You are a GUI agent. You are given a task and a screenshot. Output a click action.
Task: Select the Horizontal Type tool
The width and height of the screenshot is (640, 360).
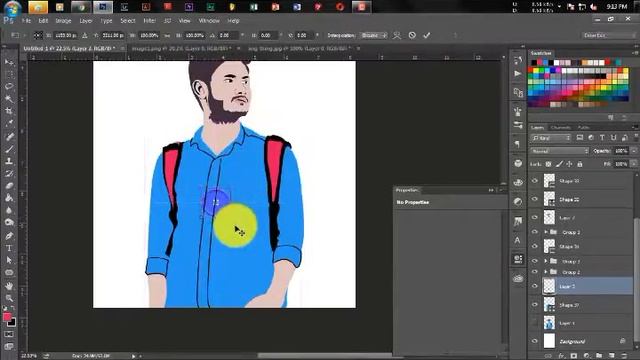(9, 248)
